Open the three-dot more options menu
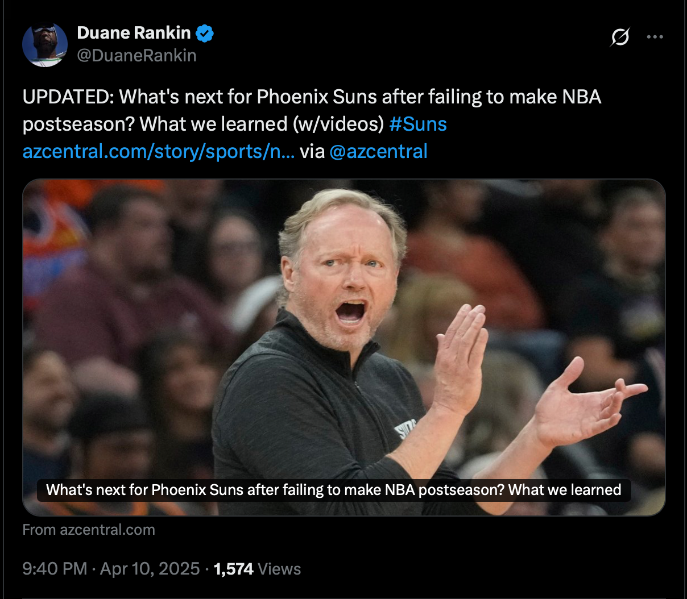Viewport: 687px width, 599px height. click(x=655, y=37)
